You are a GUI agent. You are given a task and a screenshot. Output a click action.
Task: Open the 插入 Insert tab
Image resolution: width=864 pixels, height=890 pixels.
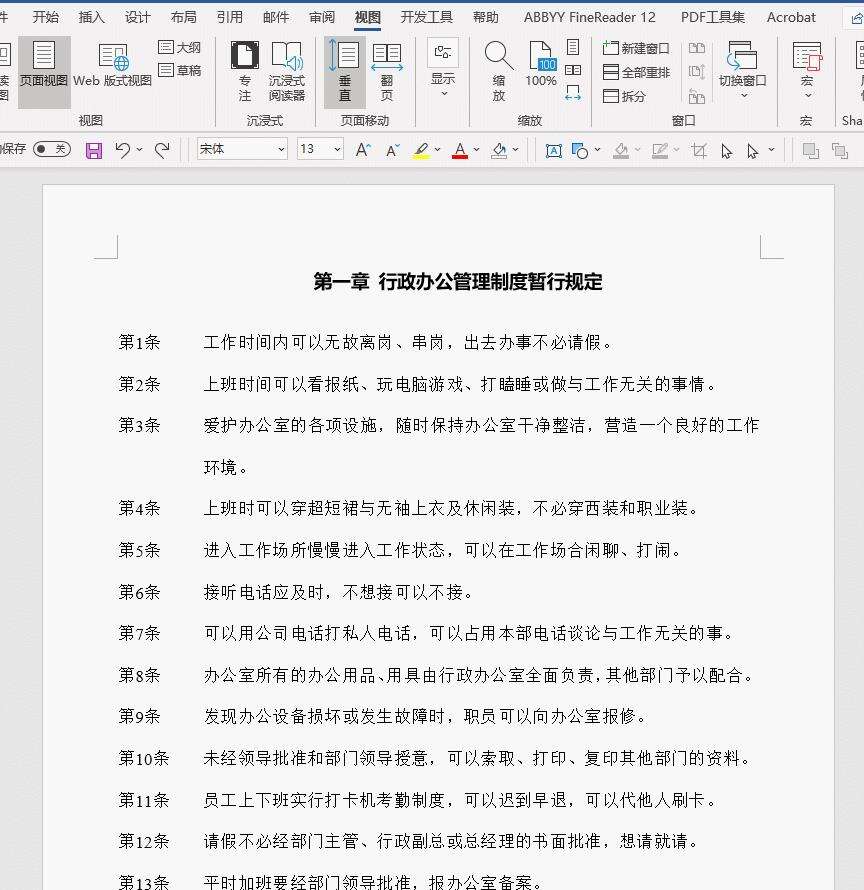click(91, 17)
